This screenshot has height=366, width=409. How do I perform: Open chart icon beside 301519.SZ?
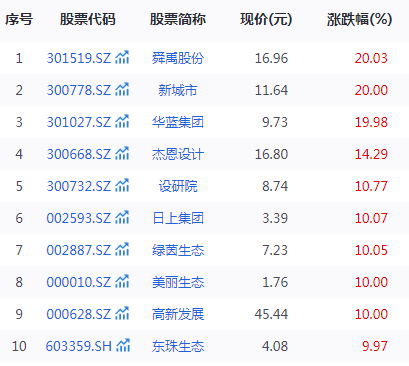click(122, 58)
